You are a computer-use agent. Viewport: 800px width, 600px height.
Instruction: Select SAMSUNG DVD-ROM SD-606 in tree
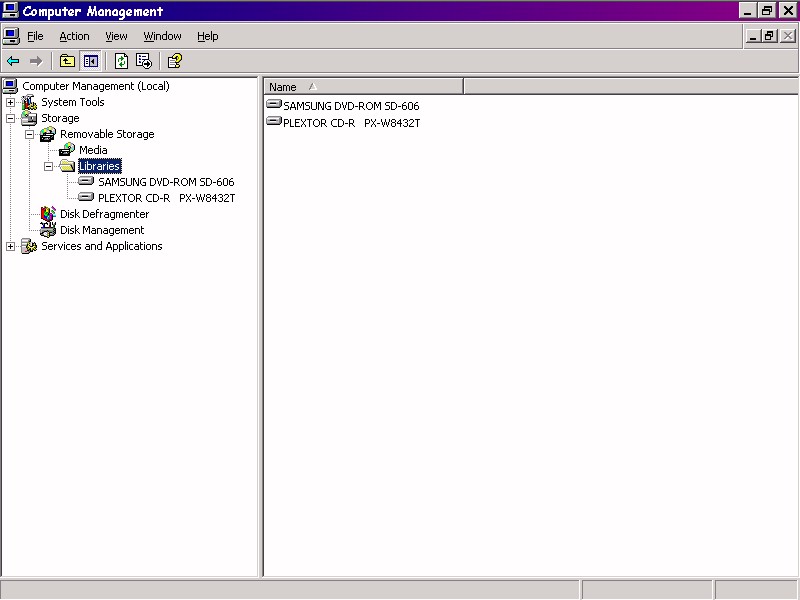[166, 182]
